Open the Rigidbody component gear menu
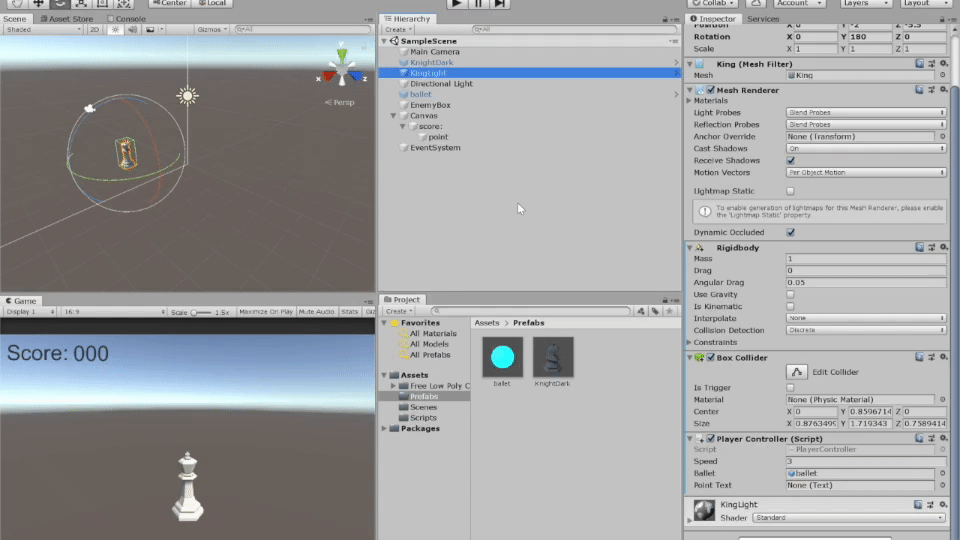Viewport: 960px width, 540px height. (942, 247)
